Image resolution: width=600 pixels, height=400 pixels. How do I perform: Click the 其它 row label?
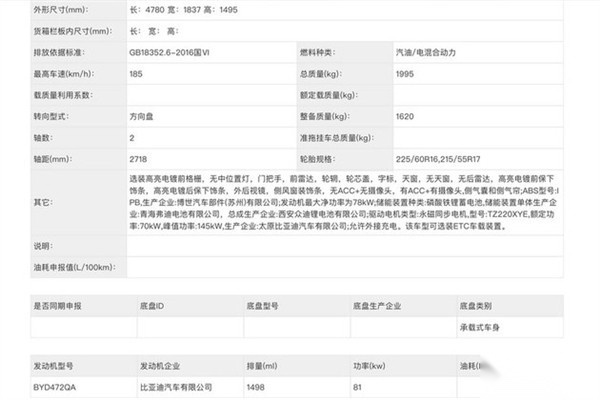43,202
